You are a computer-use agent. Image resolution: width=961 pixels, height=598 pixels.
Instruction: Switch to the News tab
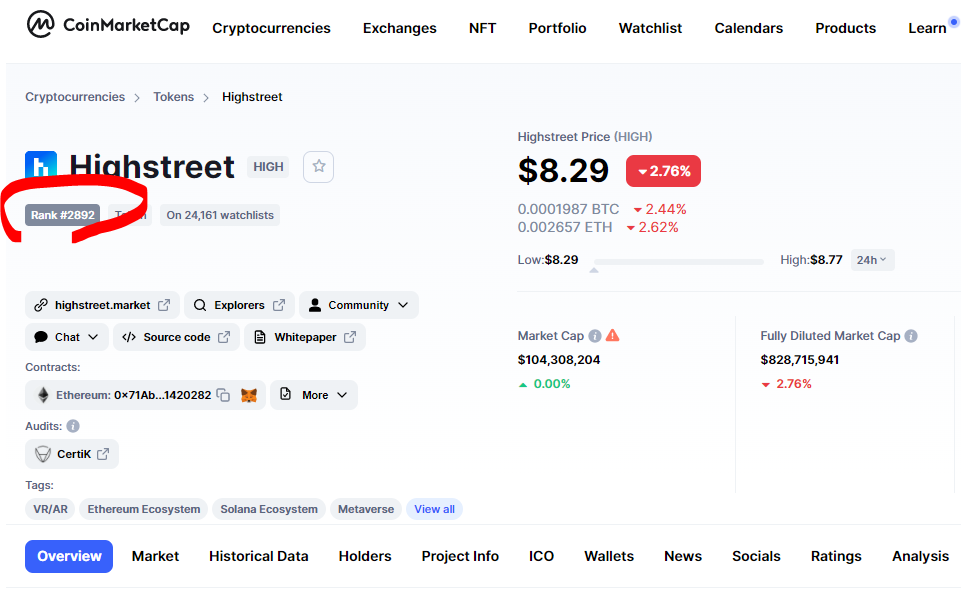[683, 556]
